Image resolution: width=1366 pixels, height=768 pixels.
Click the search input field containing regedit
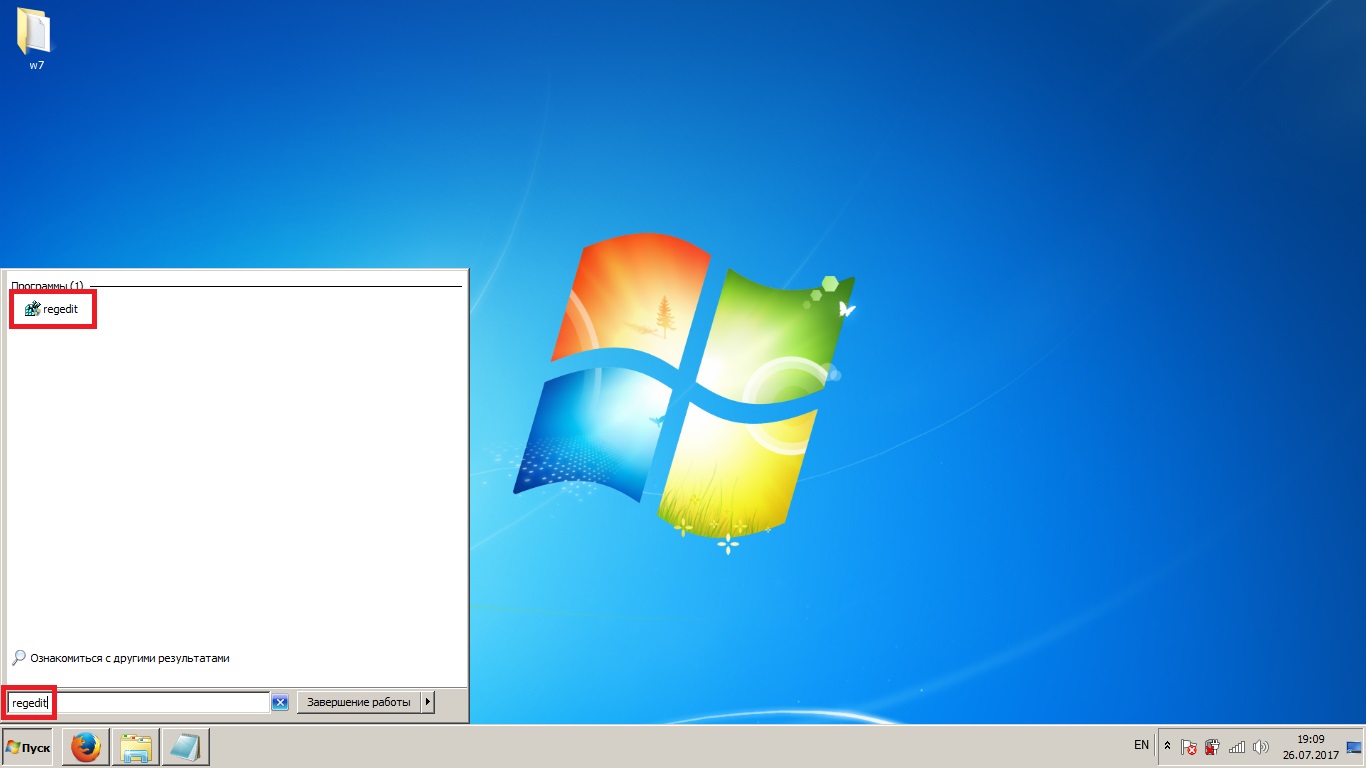(139, 703)
